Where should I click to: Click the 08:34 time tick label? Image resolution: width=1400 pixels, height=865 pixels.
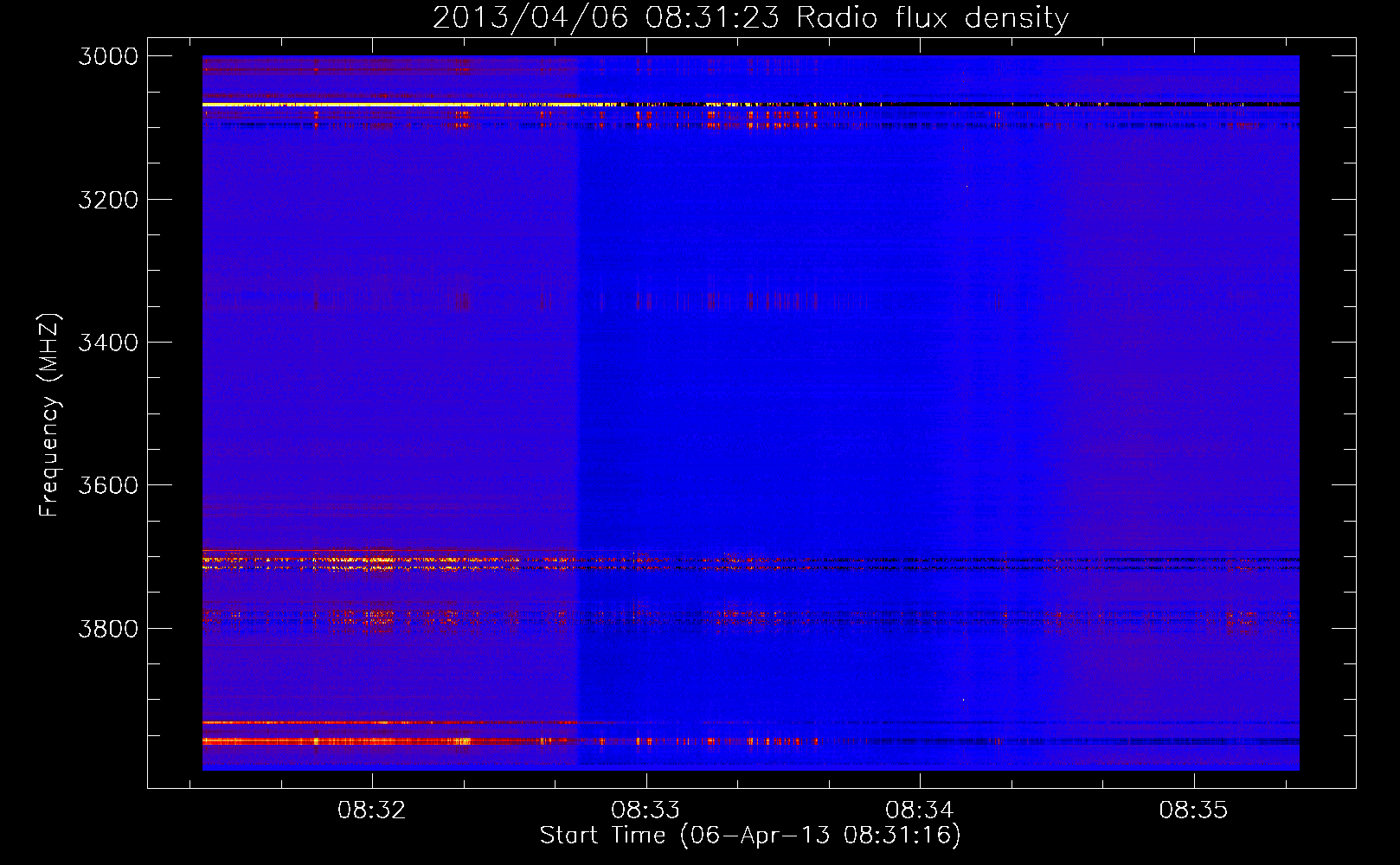(920, 811)
